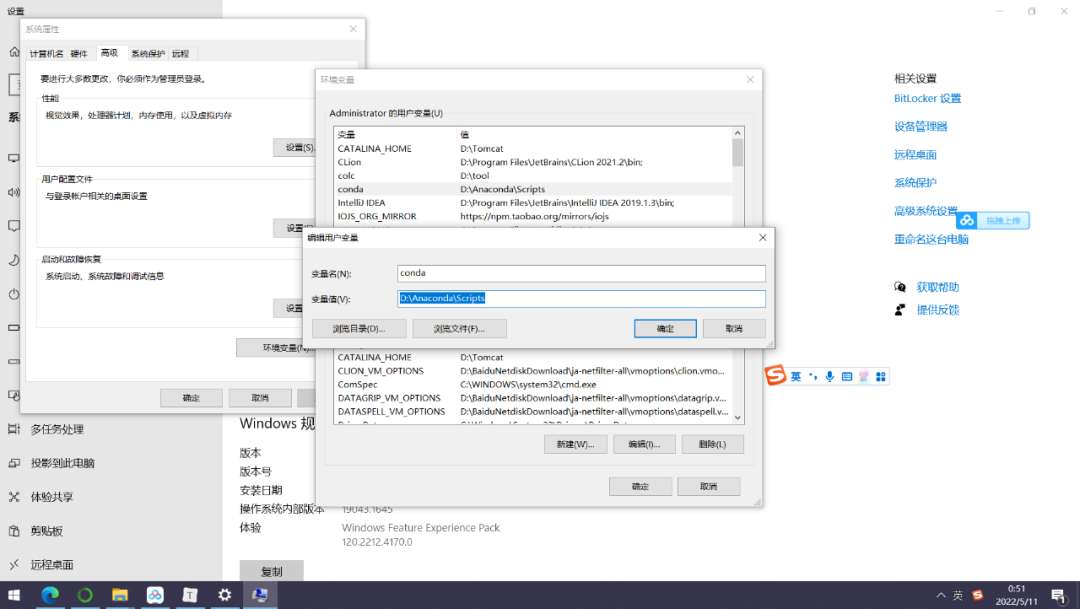The height and width of the screenshot is (609, 1080).
Task: Select the IntelliJ IDEA row in user variables
Action: [532, 203]
